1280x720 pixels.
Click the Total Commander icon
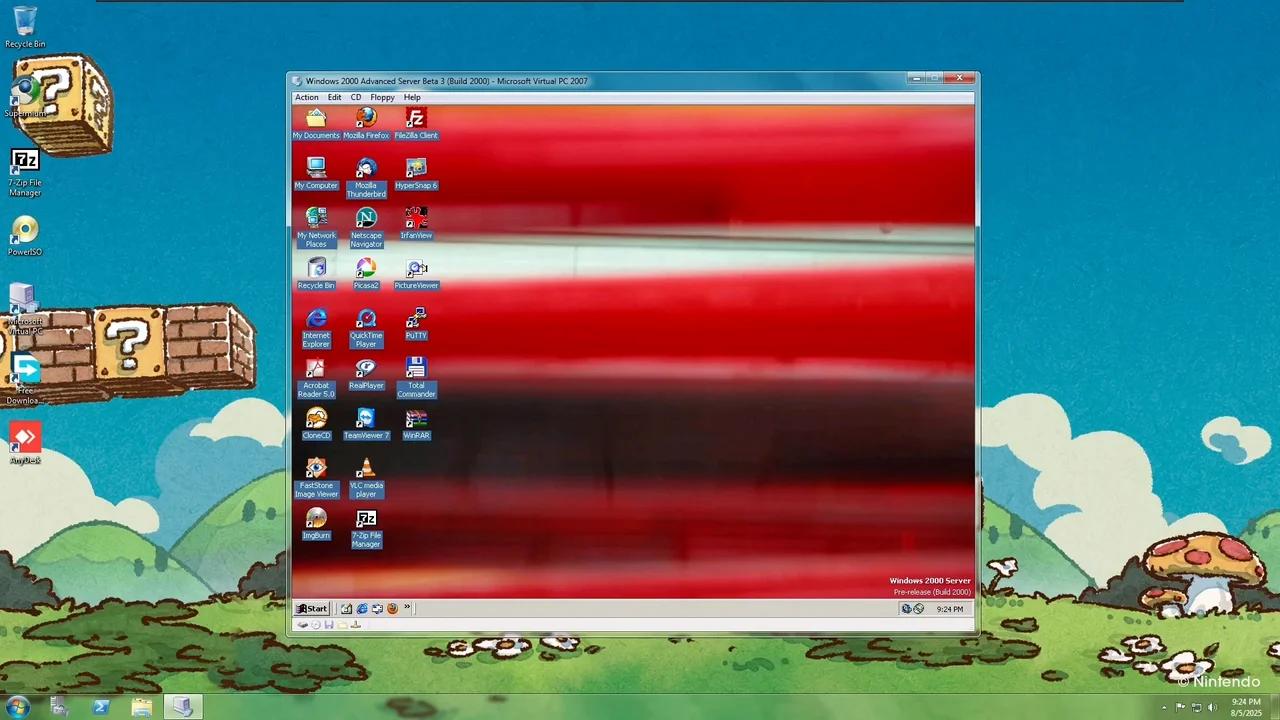click(416, 378)
